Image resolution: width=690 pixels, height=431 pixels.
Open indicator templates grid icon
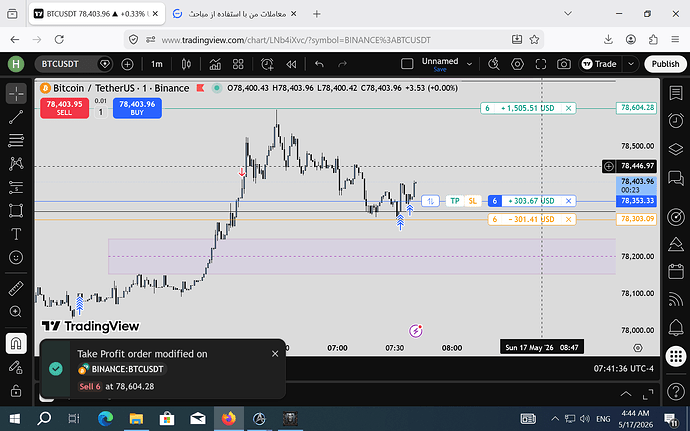click(x=238, y=64)
